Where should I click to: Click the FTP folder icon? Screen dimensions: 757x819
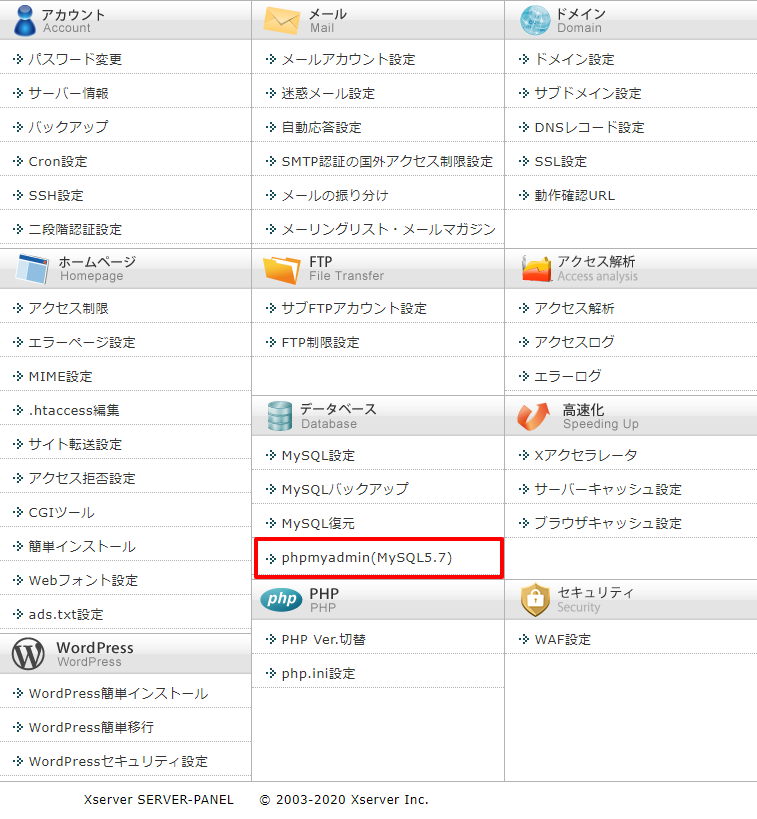[282, 269]
